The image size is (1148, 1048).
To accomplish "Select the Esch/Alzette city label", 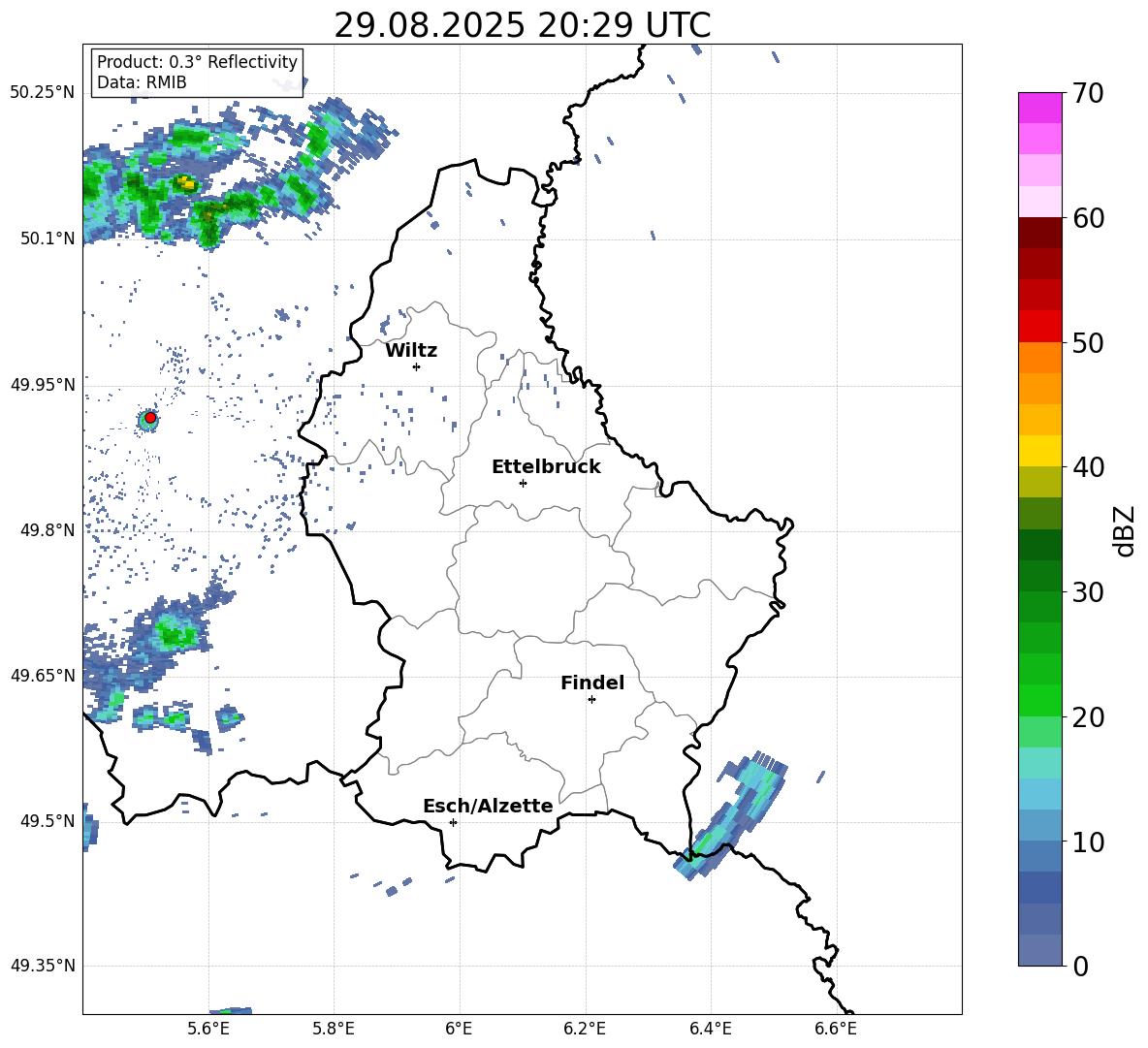I will pyautogui.click(x=488, y=806).
